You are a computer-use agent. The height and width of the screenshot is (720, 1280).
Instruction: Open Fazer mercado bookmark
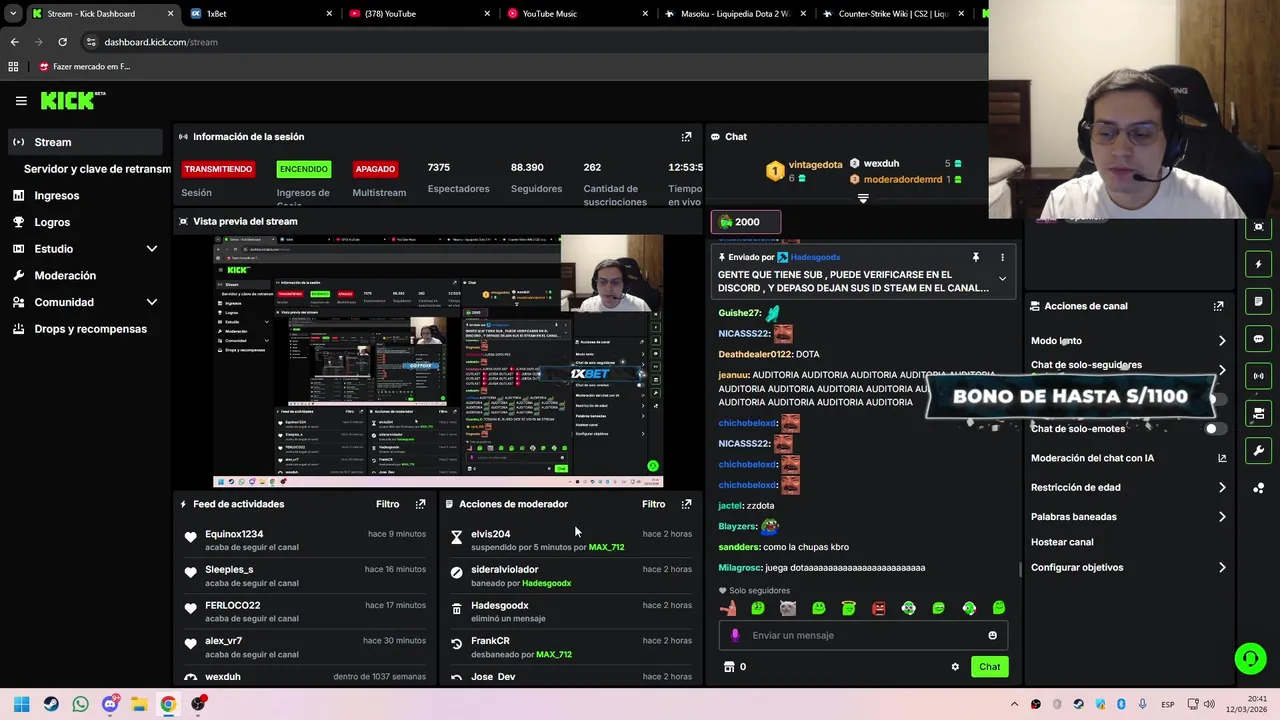pos(84,67)
